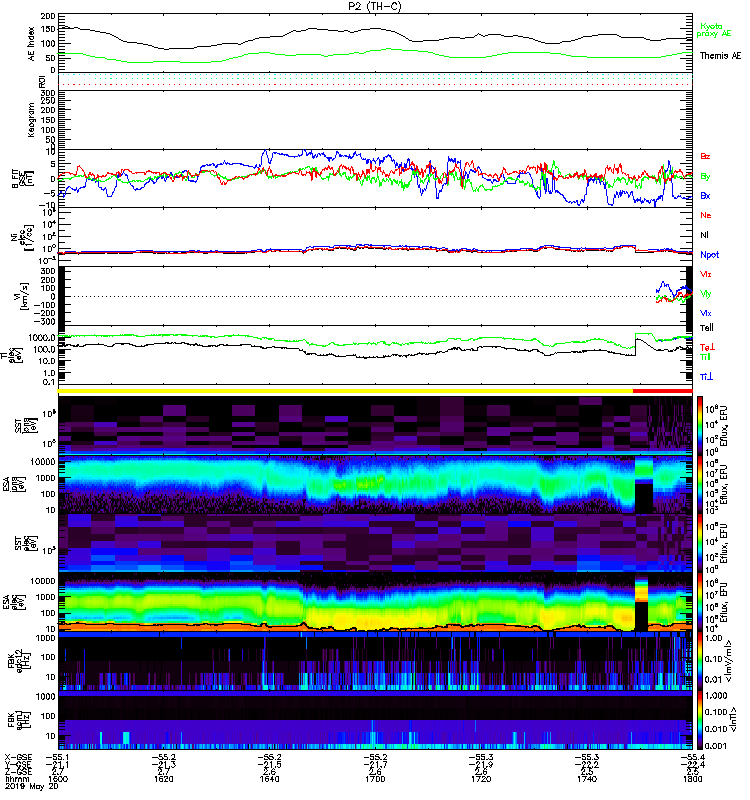Select the red Te perpendicular legend label
Screen dimensions: 750x800
(x=707, y=347)
